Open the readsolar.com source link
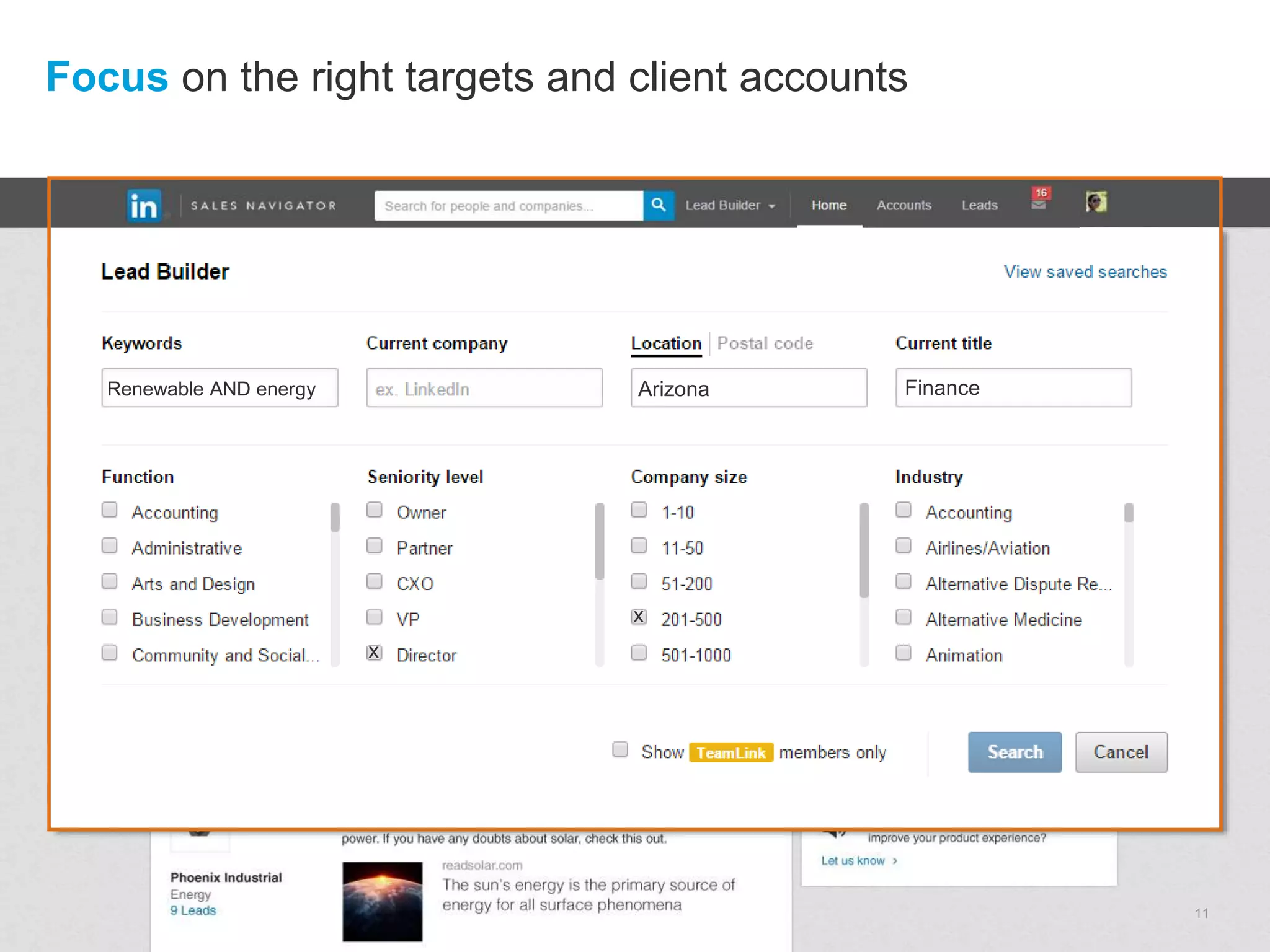This screenshot has height=952, width=1270. pyautogui.click(x=482, y=865)
